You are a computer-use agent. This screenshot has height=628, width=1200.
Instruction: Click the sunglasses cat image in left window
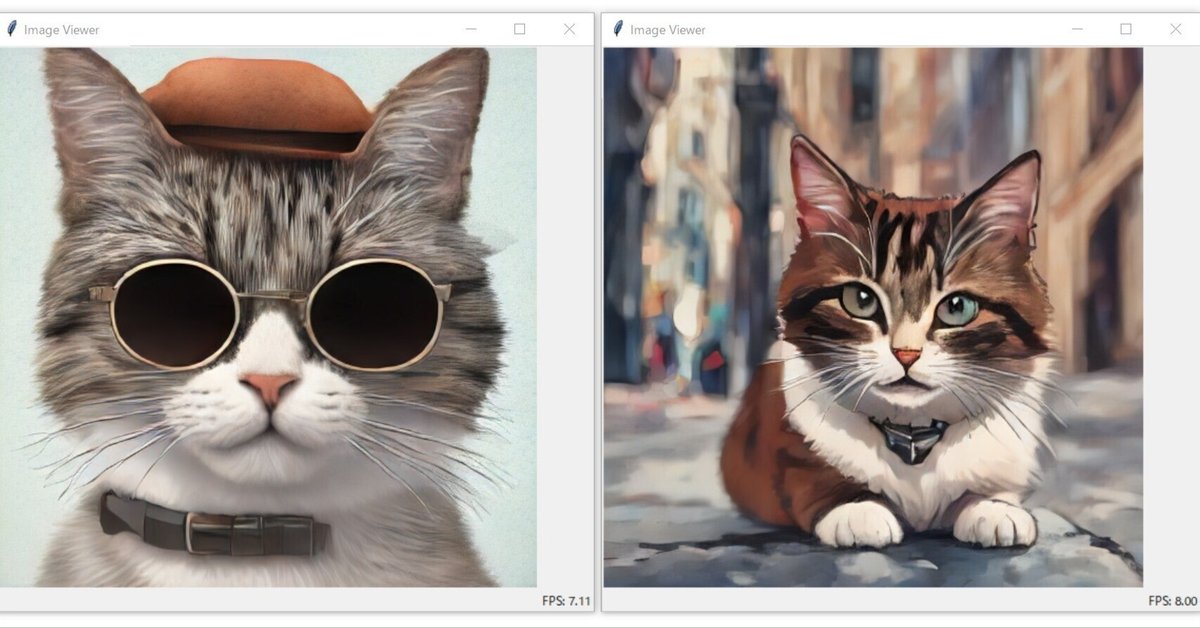268,317
